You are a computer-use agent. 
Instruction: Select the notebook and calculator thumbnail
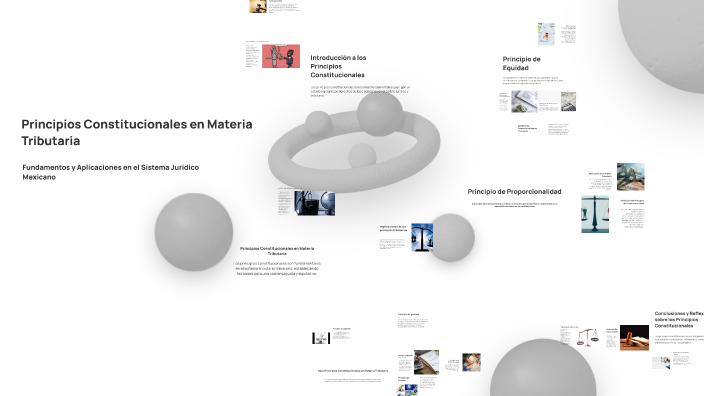pos(426,362)
